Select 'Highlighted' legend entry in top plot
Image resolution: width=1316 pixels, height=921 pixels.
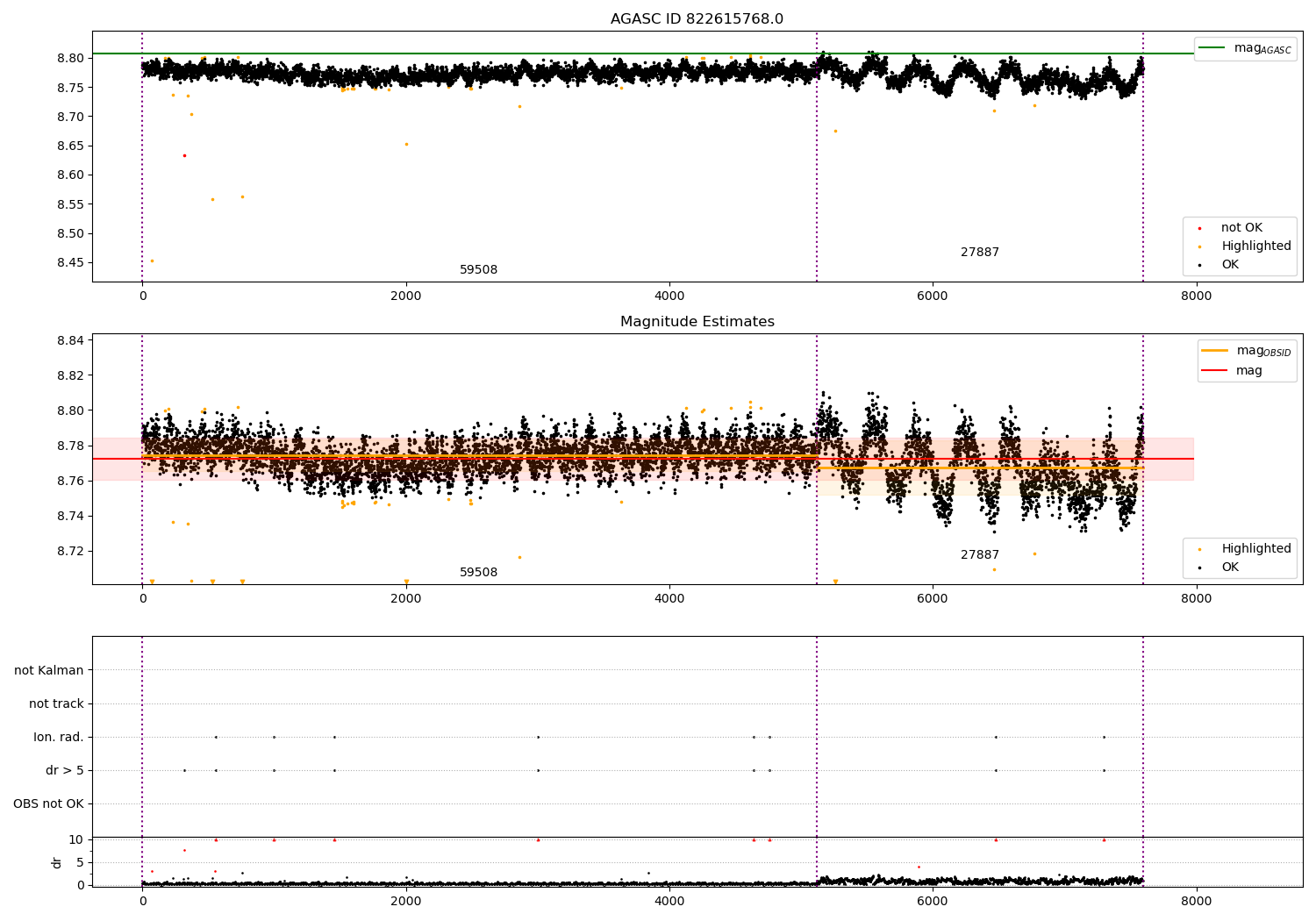point(1256,246)
